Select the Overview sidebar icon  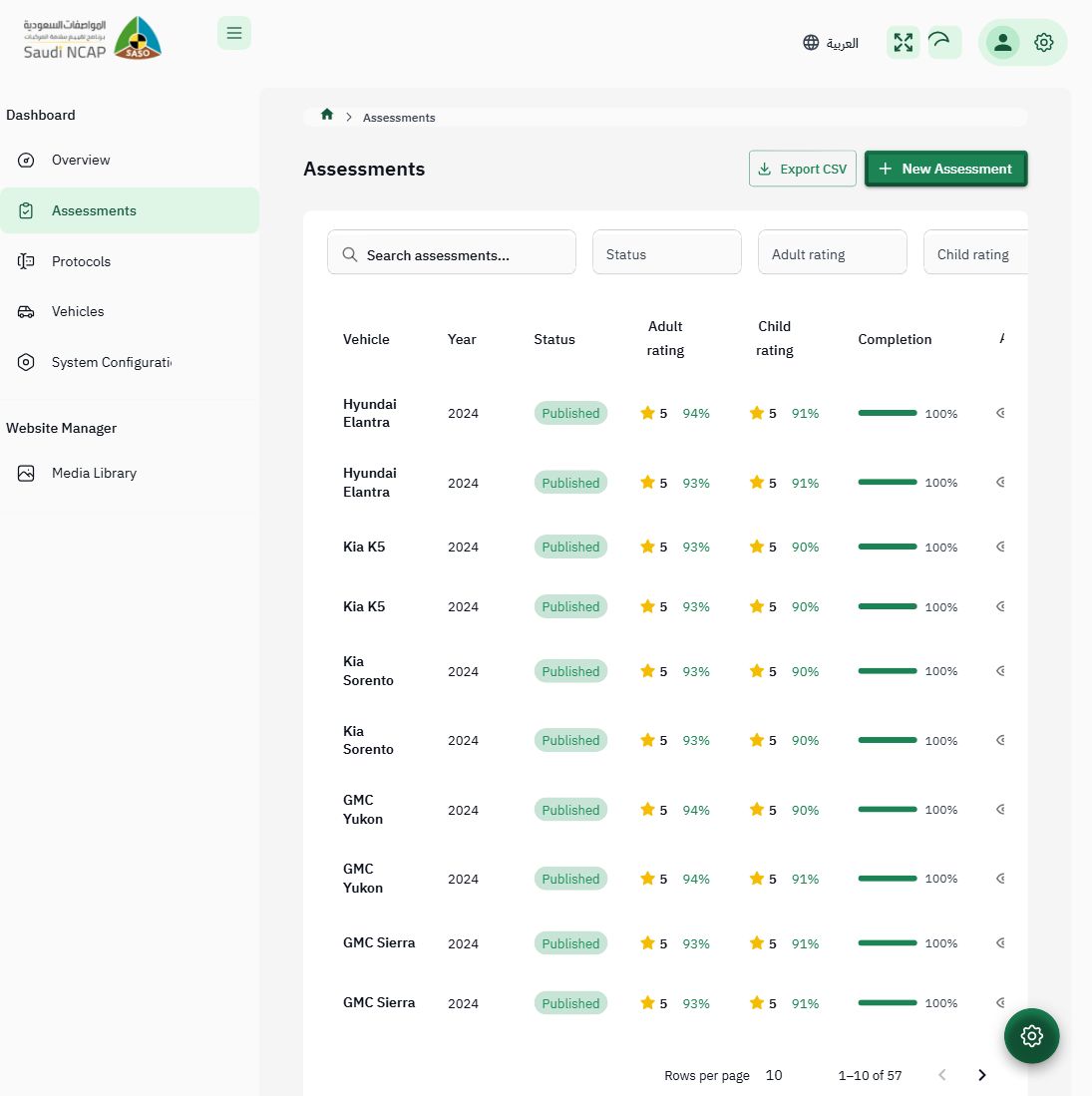coord(25,160)
